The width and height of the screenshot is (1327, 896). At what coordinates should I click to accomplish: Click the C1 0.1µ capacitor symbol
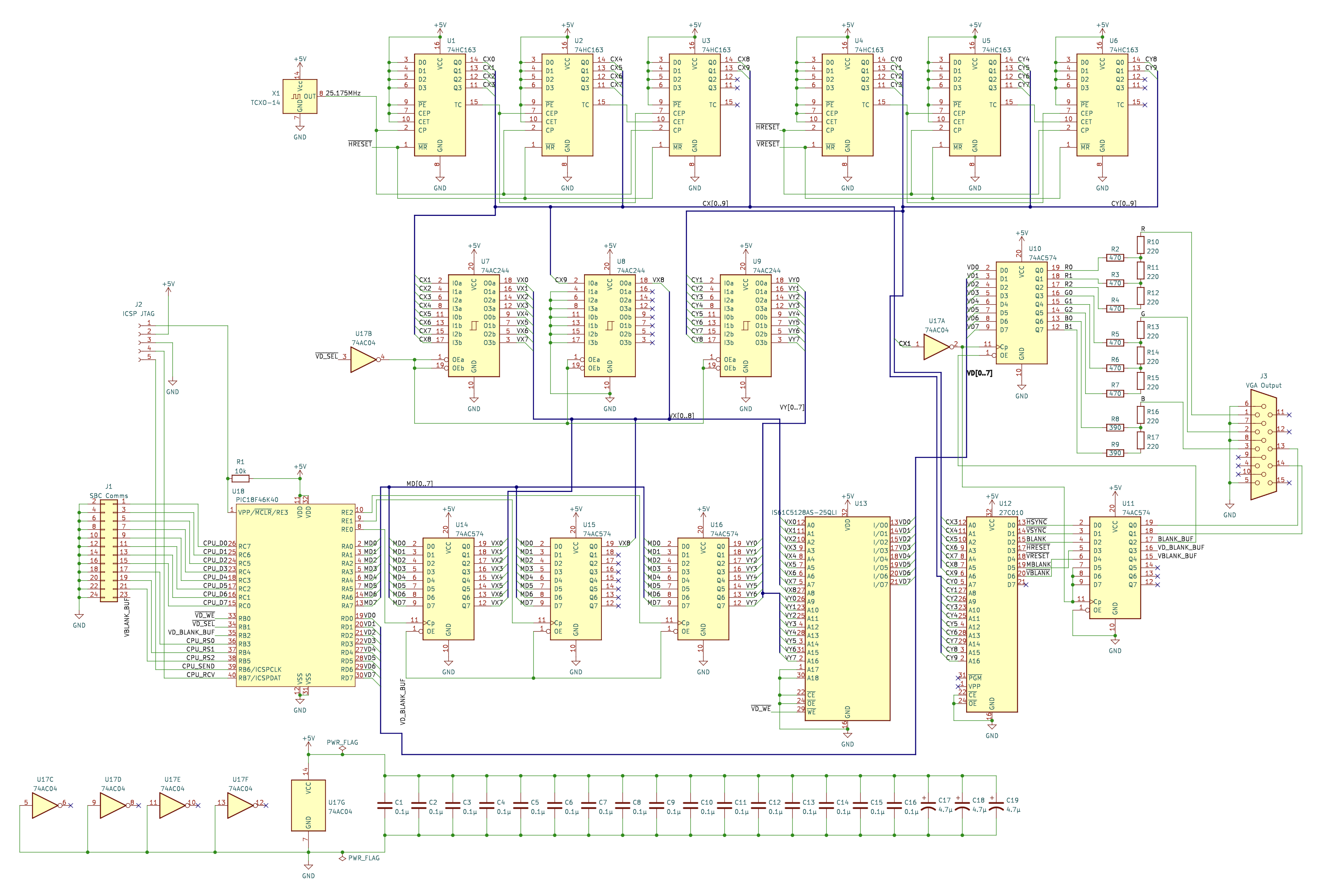(x=385, y=805)
